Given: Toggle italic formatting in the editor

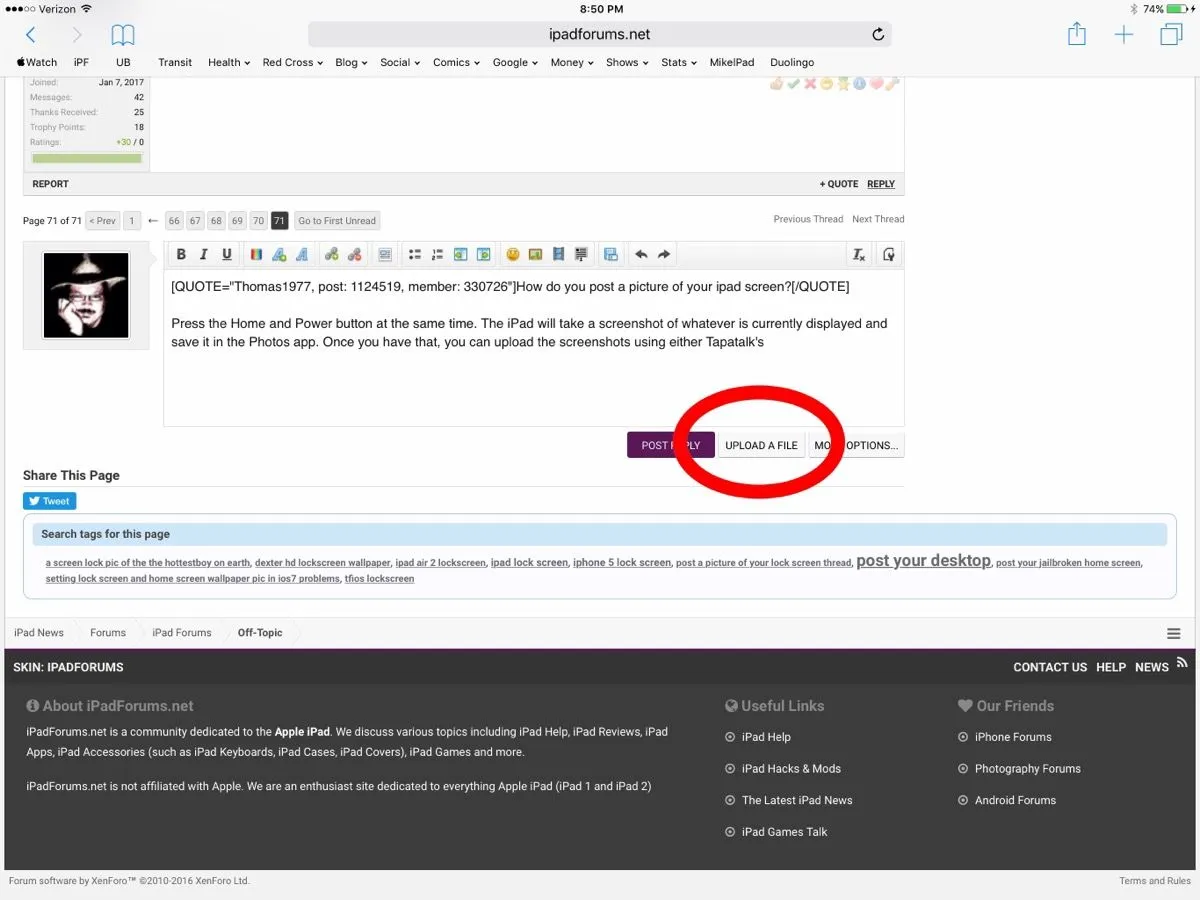Looking at the screenshot, I should click(x=204, y=255).
